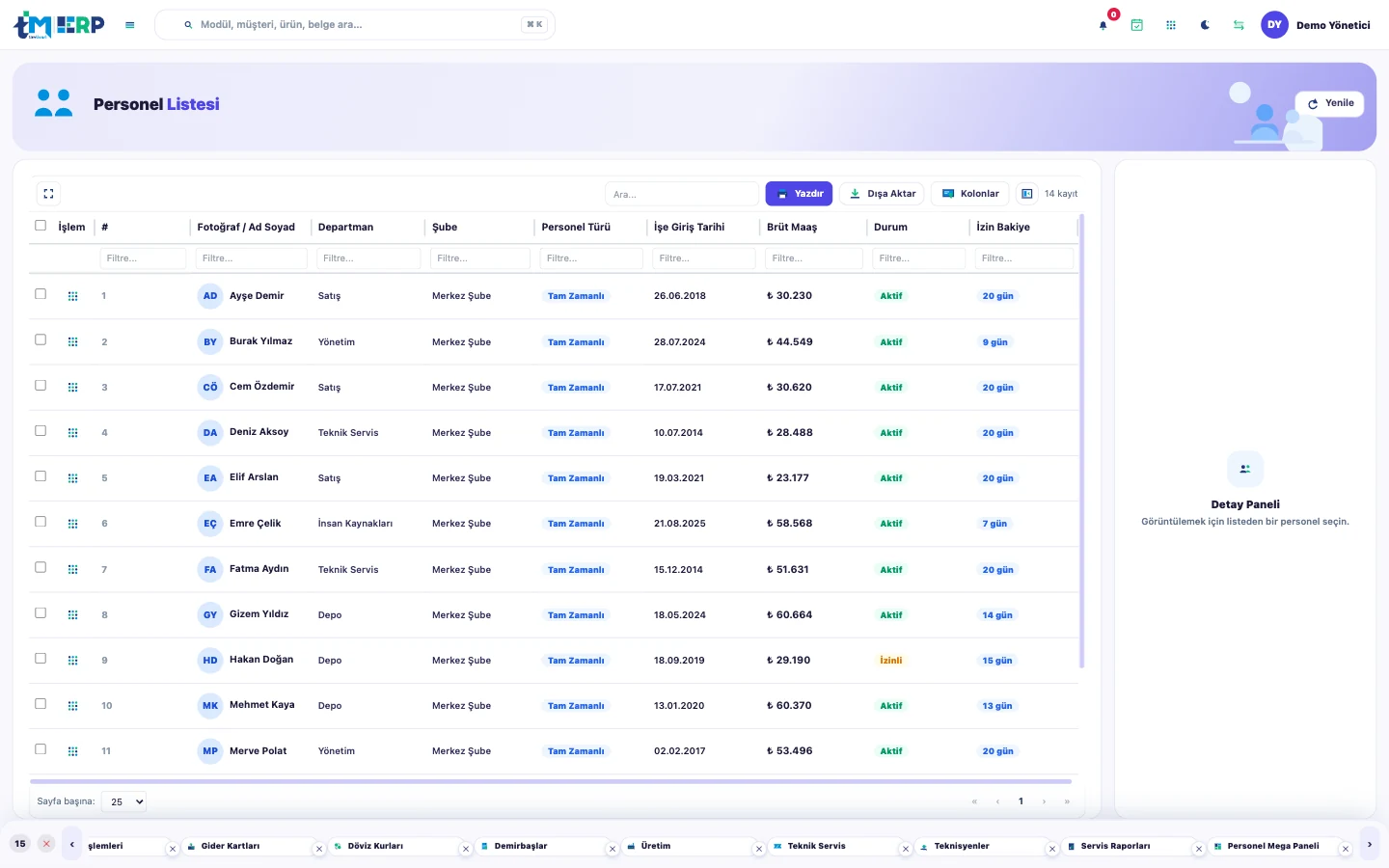Switch to the Personel Mega Paneli tab
Viewport: 1389px width, 868px height.
1273,846
